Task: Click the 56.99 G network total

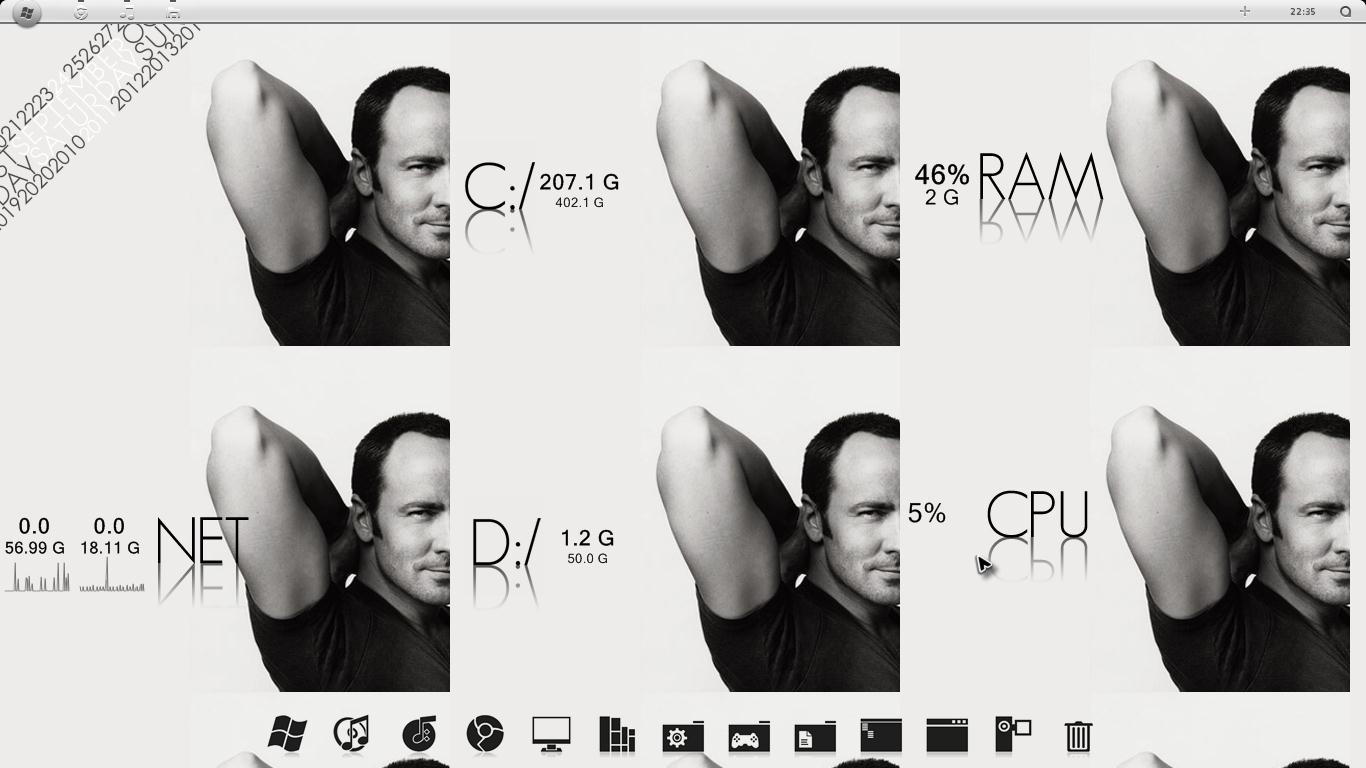Action: pyautogui.click(x=35, y=548)
